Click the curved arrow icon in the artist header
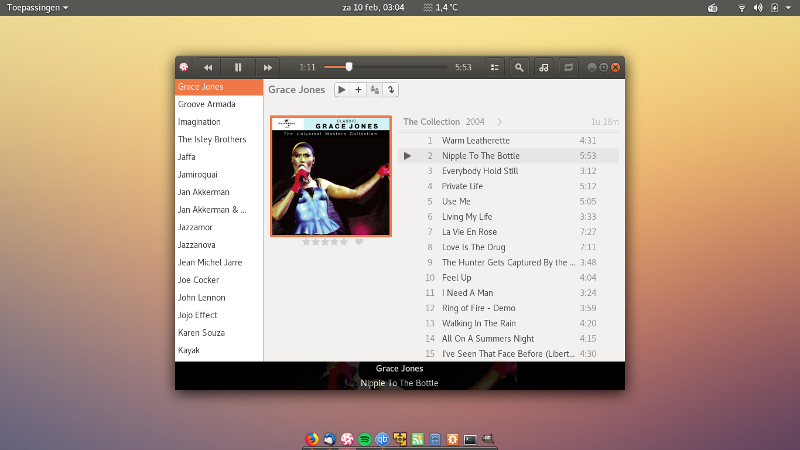 coord(391,90)
